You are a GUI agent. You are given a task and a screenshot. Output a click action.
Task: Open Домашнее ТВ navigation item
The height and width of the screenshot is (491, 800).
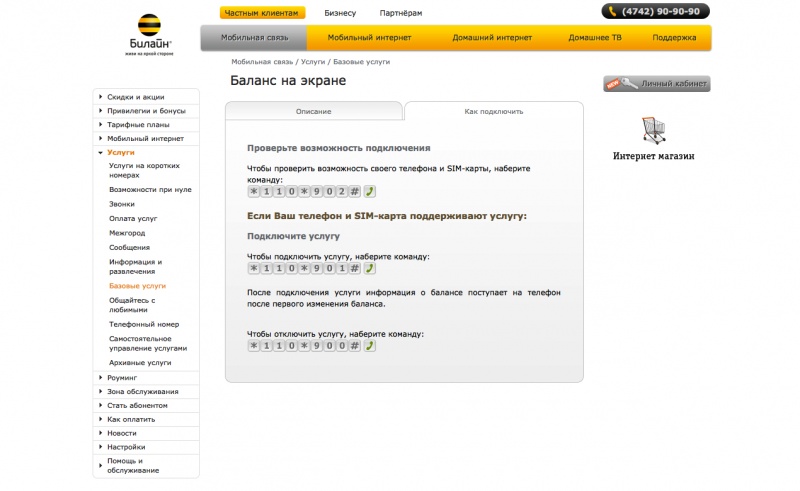point(595,38)
